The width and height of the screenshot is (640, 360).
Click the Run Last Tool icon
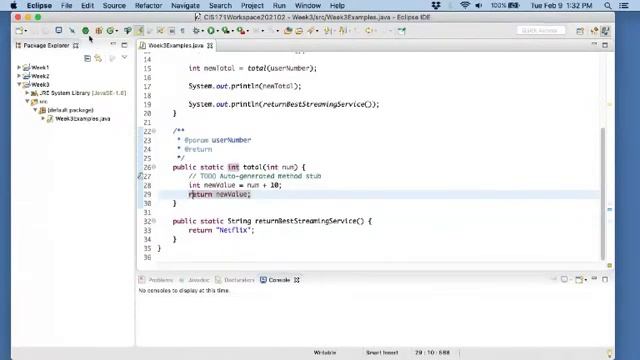241,31
